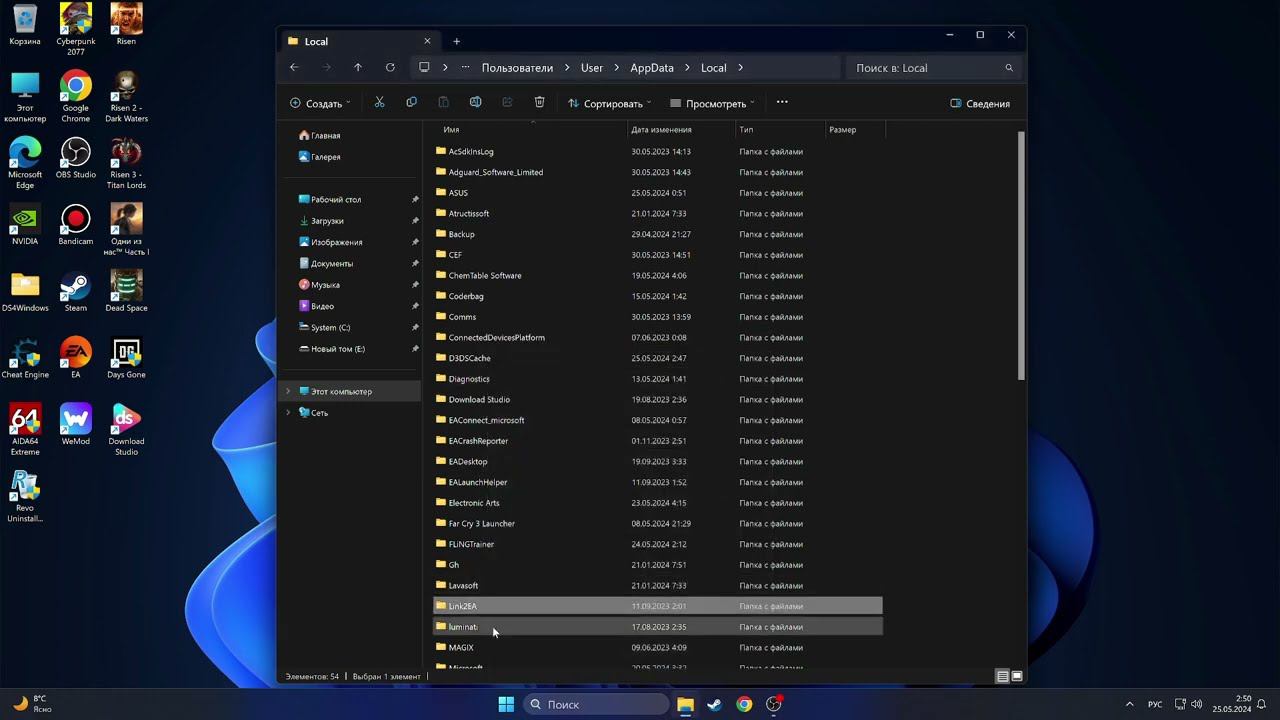Click chevron after Local in address bar

741,68
